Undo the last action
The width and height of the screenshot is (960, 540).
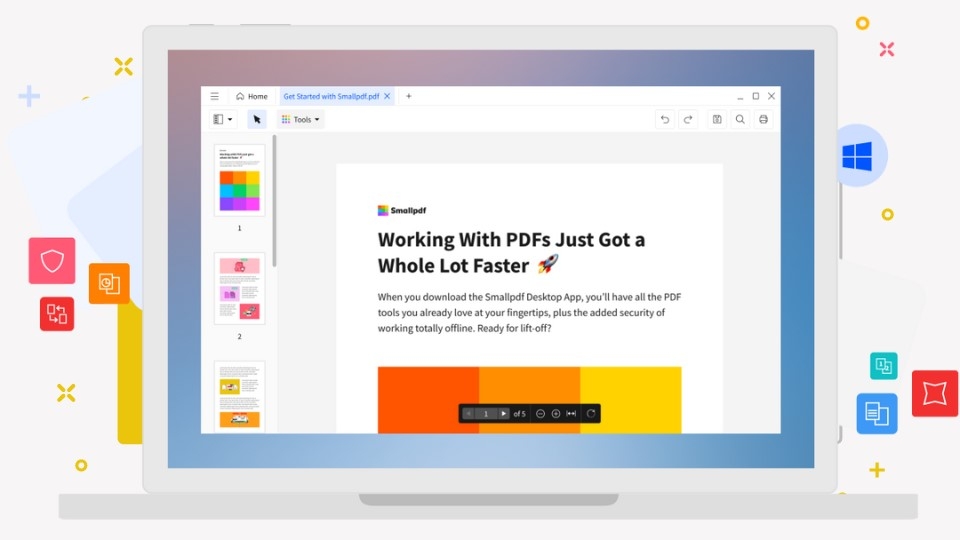pyautogui.click(x=665, y=119)
